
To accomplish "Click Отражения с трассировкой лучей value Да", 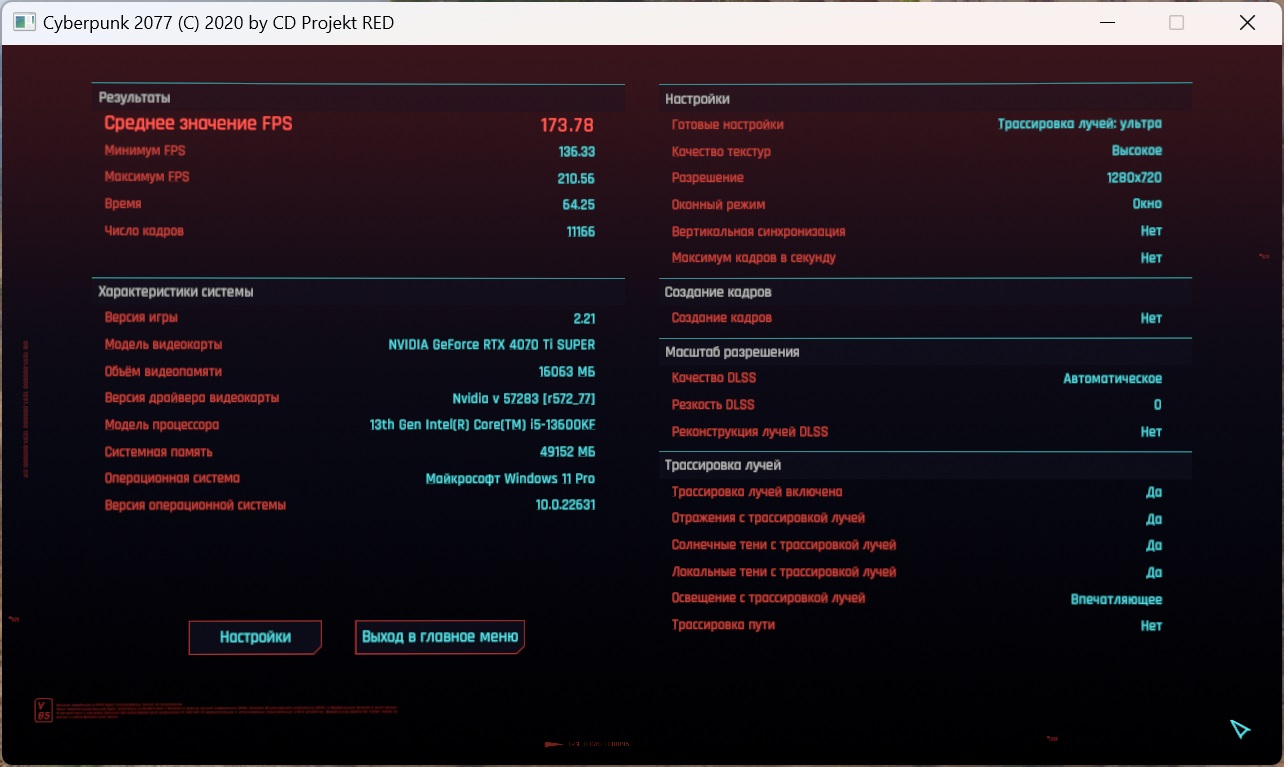I will tap(1154, 519).
